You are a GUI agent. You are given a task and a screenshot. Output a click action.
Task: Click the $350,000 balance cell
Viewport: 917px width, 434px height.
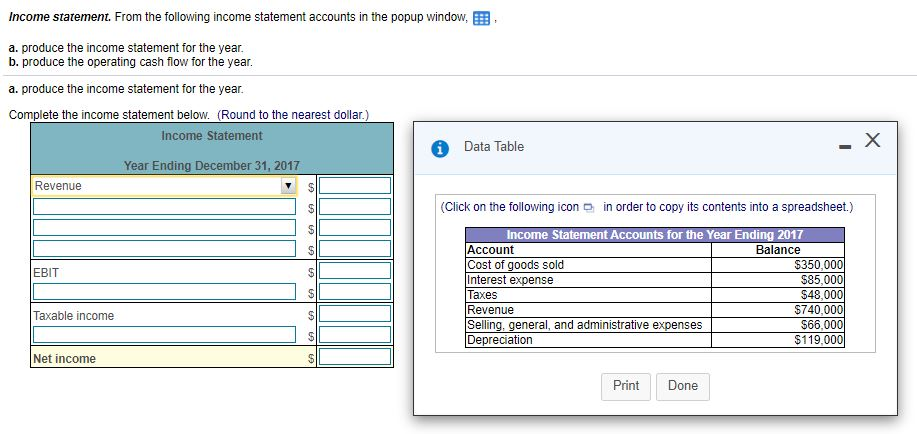(778, 265)
